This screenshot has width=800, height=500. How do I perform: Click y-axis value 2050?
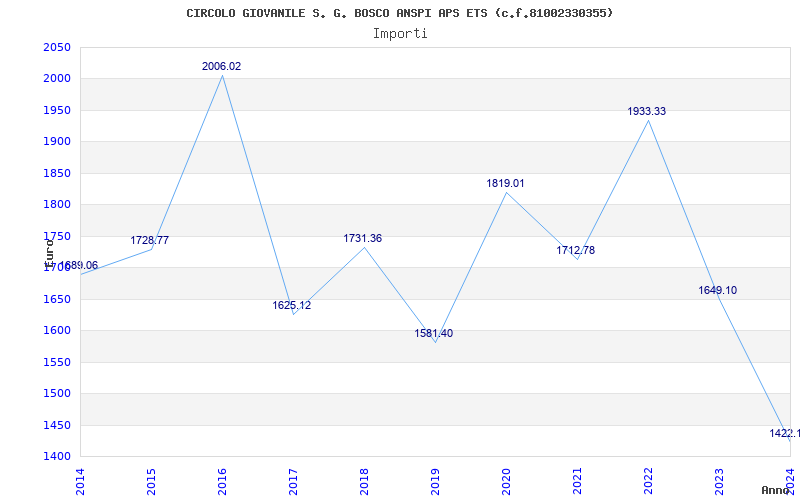pyautogui.click(x=57, y=47)
